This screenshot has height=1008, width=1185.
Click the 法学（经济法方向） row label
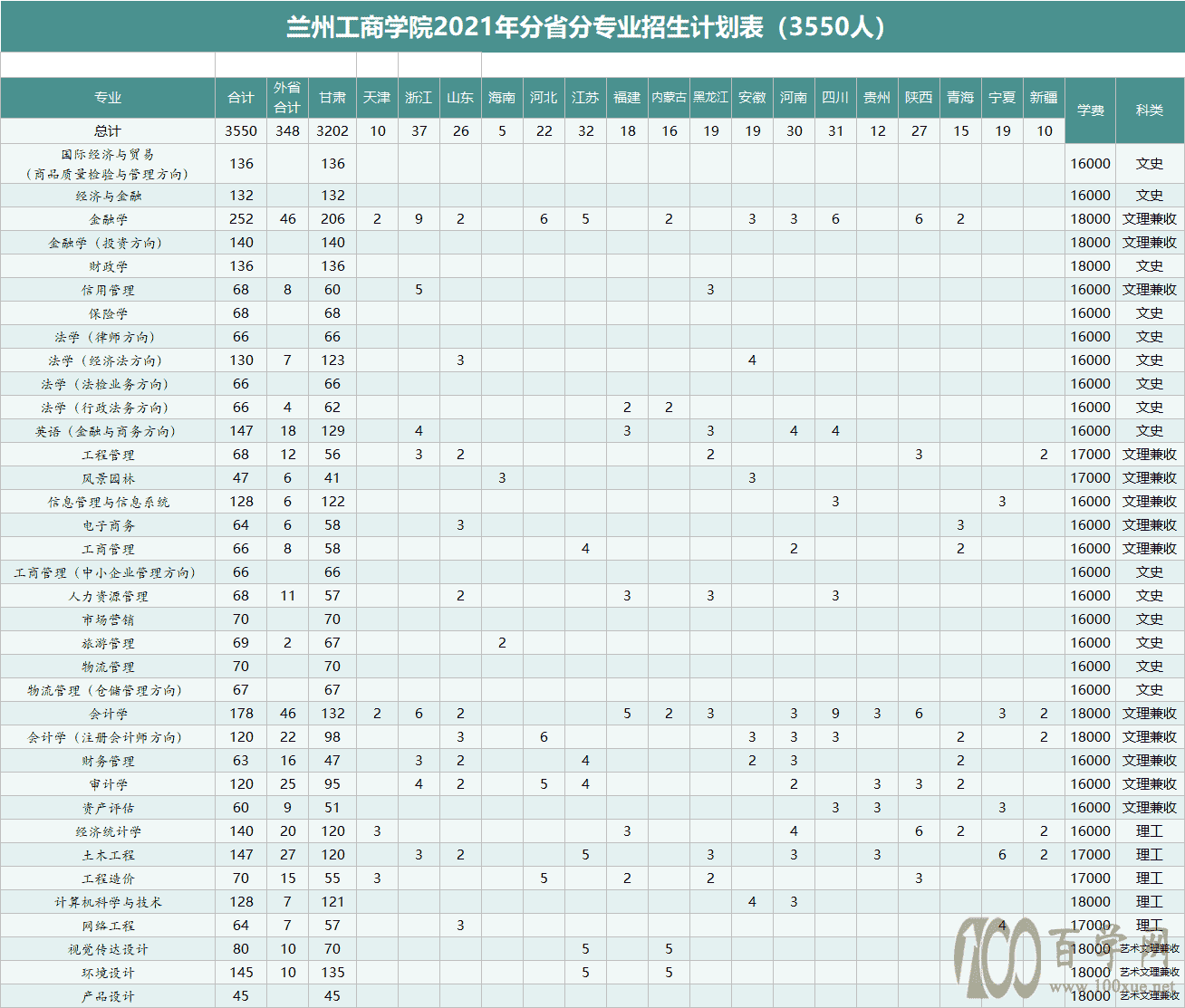tap(108, 360)
